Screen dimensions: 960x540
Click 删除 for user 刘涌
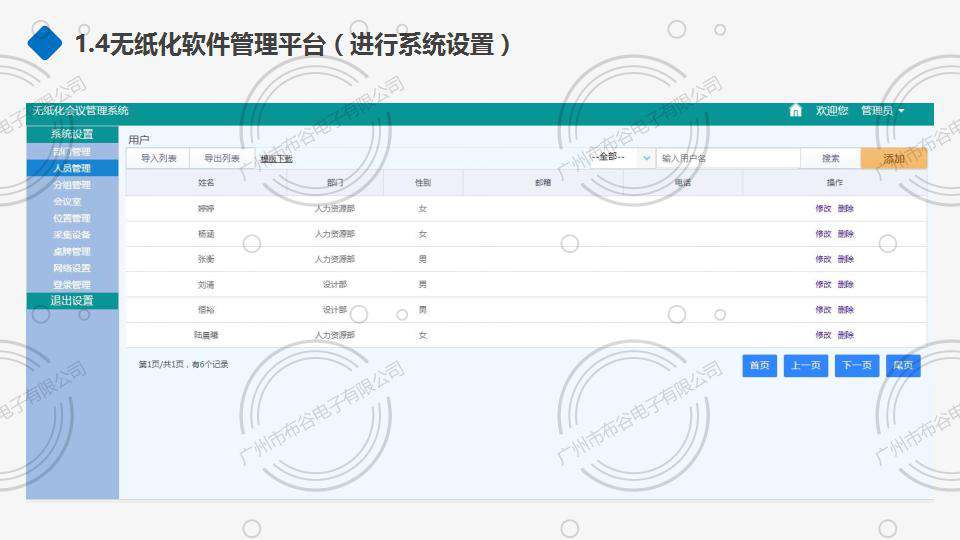pos(846,284)
